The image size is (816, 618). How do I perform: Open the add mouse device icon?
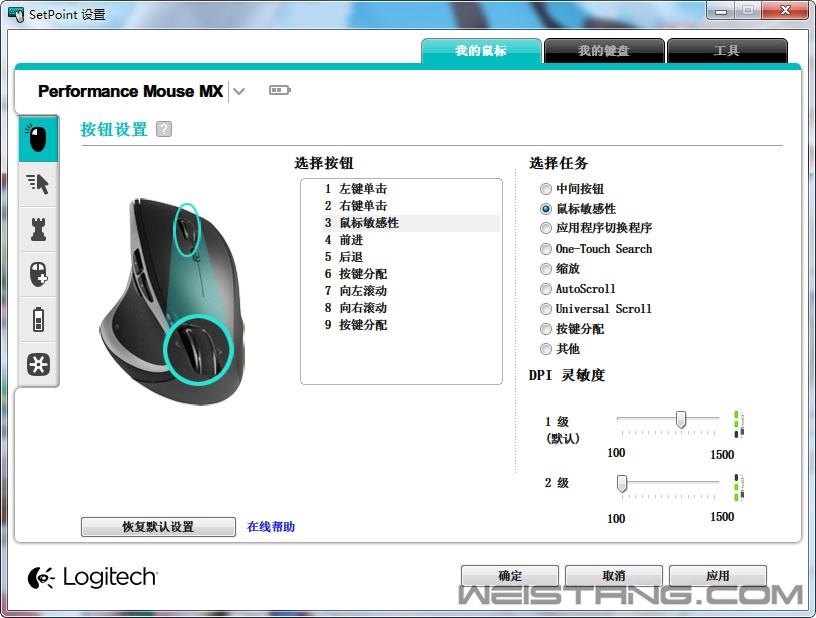[x=38, y=274]
